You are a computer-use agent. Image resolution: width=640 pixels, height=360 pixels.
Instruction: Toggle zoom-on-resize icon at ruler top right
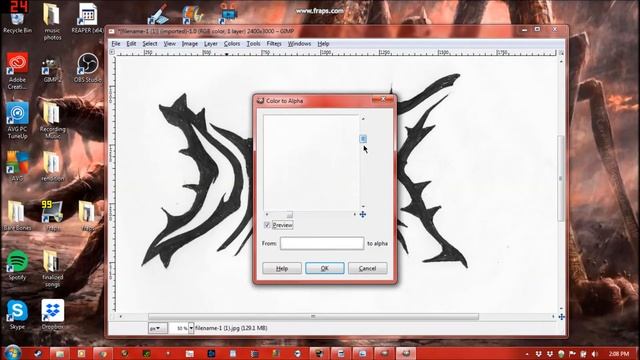[x=562, y=53]
